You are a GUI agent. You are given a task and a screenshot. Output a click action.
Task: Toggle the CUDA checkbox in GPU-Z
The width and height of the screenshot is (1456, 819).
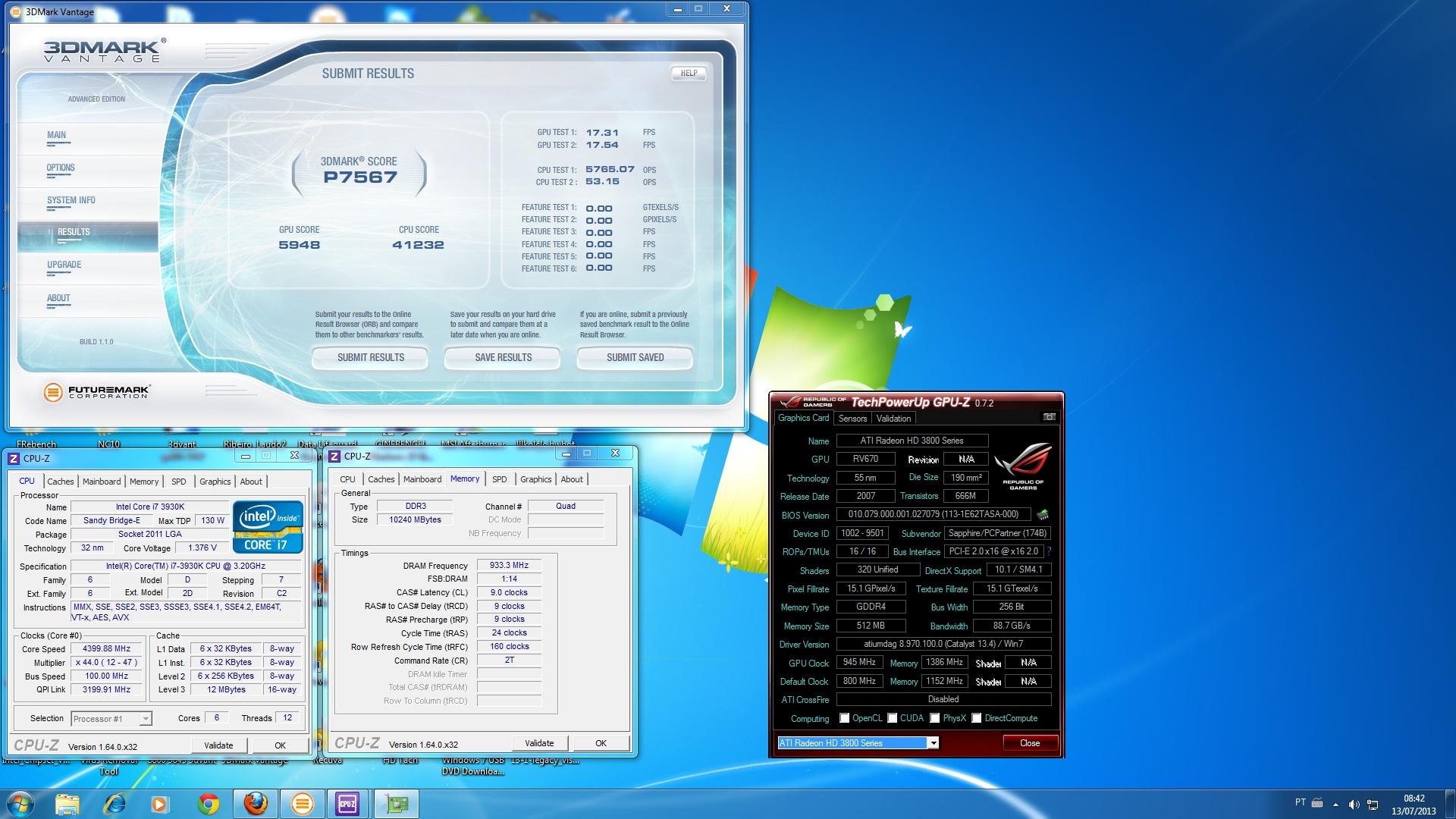(x=893, y=718)
